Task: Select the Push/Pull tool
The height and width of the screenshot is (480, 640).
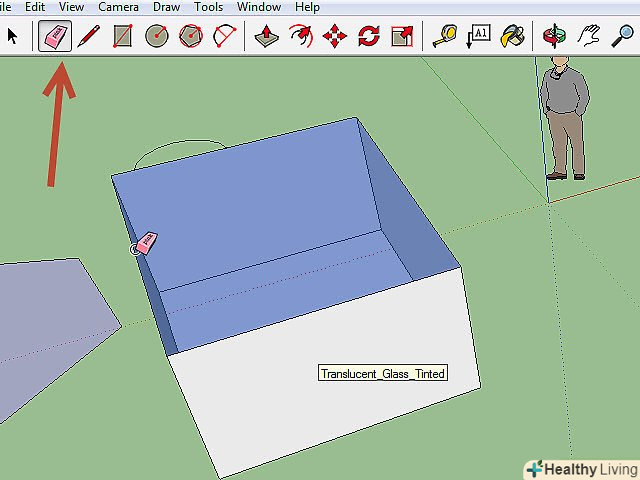Action: pyautogui.click(x=266, y=37)
